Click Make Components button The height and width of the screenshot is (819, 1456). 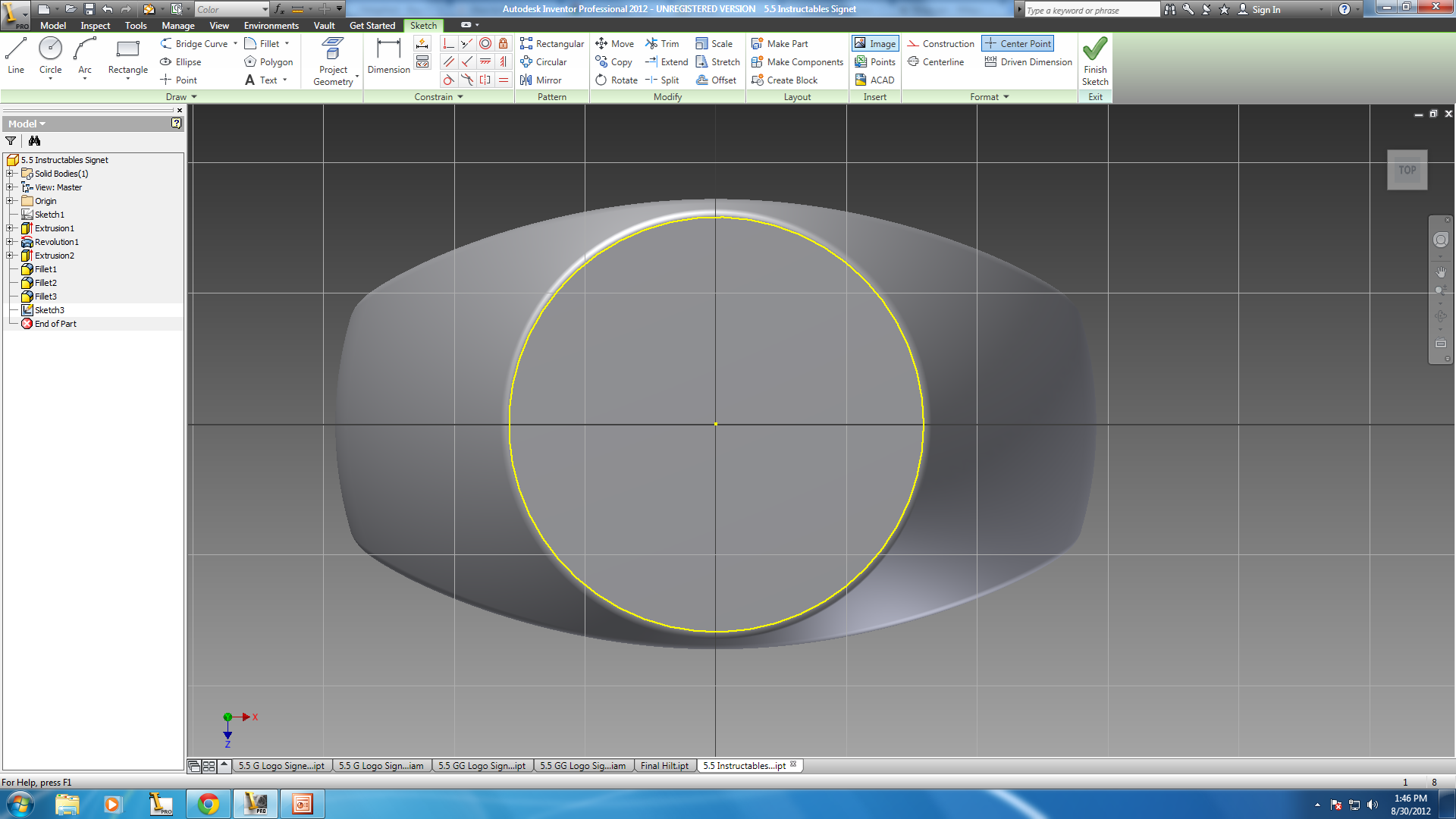[x=797, y=62]
